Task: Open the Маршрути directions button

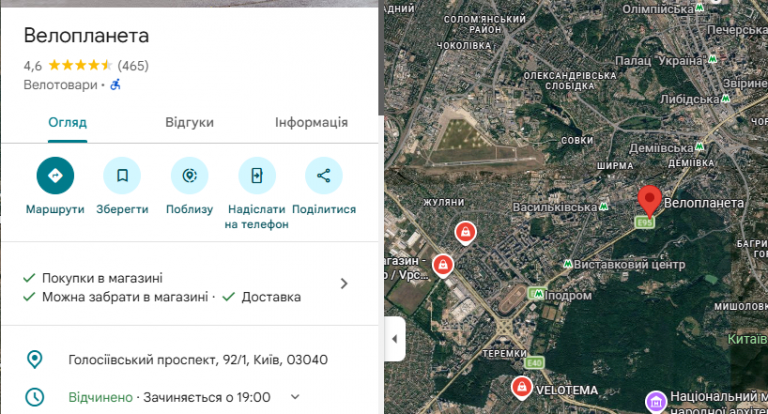Action: (x=55, y=175)
